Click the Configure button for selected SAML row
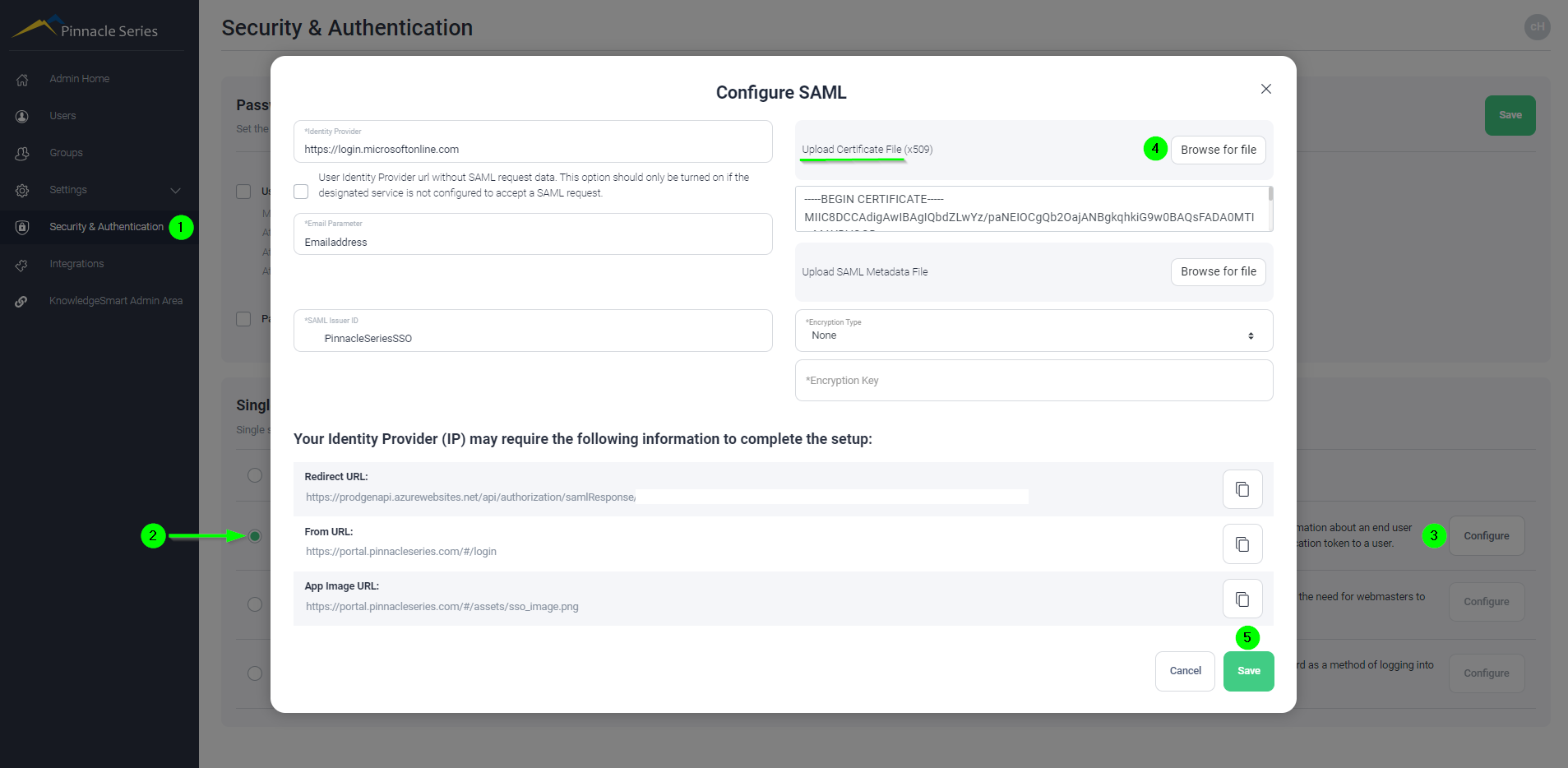This screenshot has height=768, width=1568. pos(1486,536)
